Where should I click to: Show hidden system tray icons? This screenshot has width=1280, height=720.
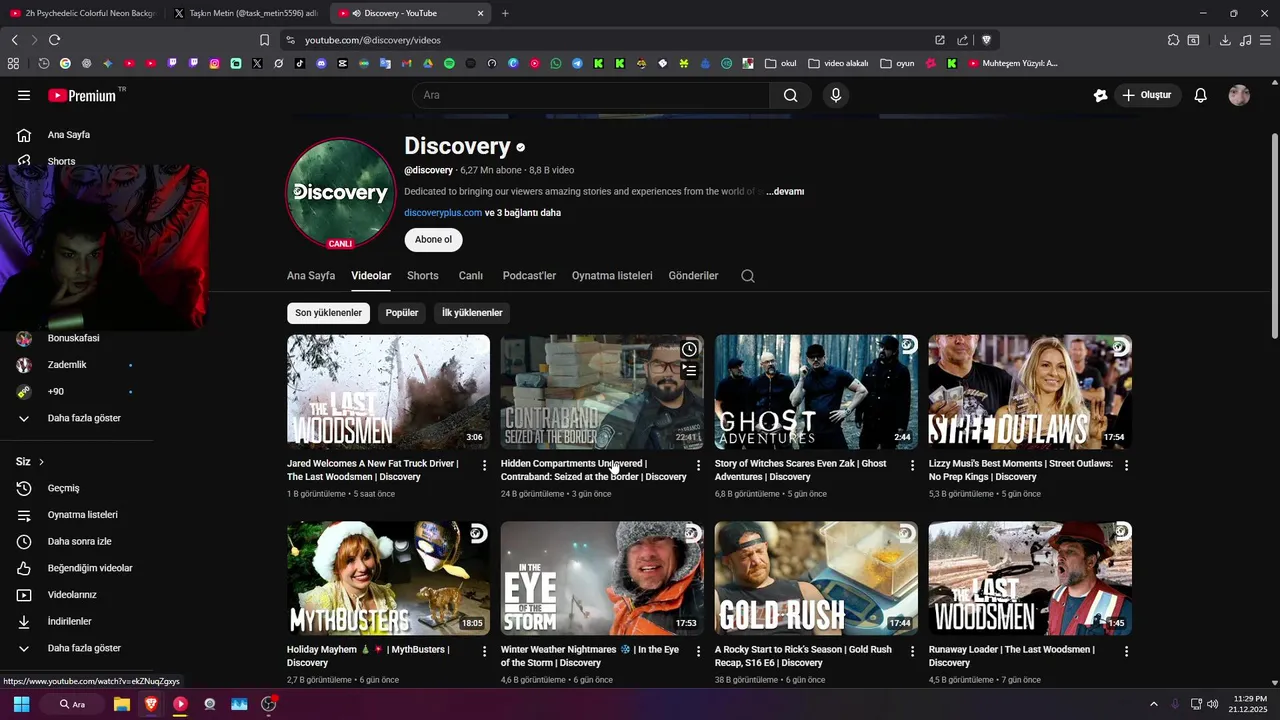[1153, 704]
